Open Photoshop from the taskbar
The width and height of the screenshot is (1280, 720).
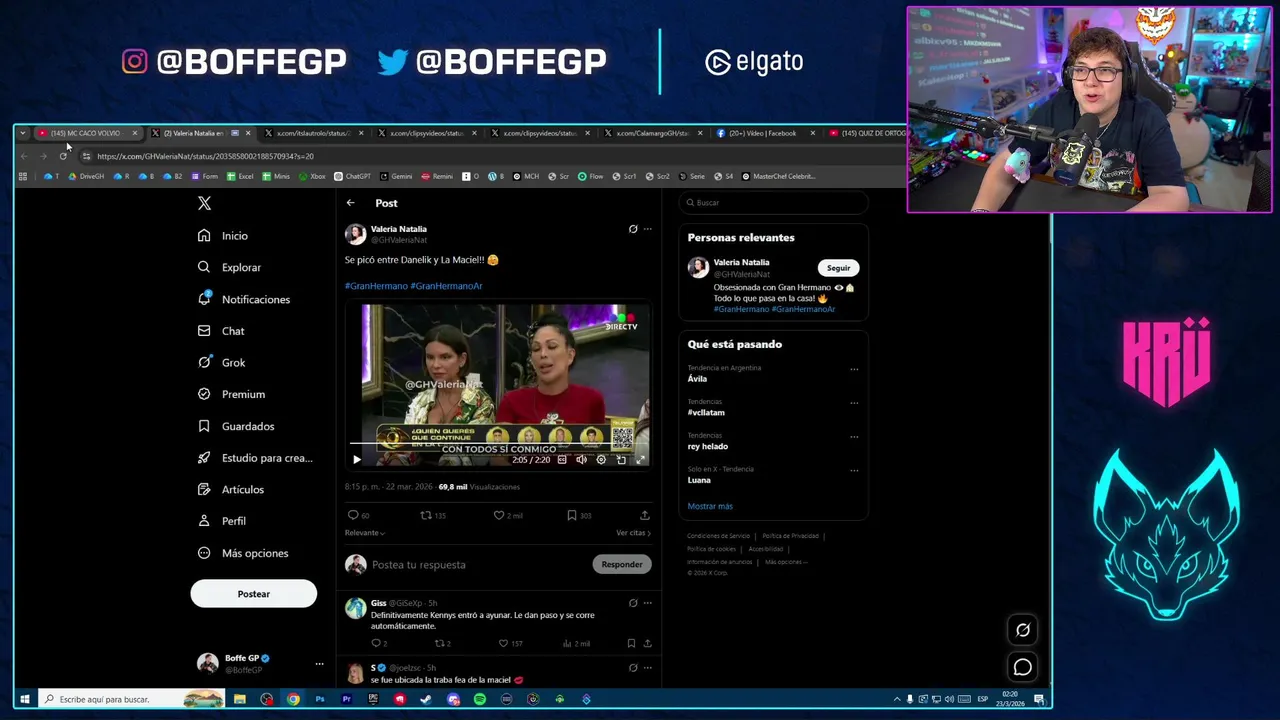click(320, 699)
